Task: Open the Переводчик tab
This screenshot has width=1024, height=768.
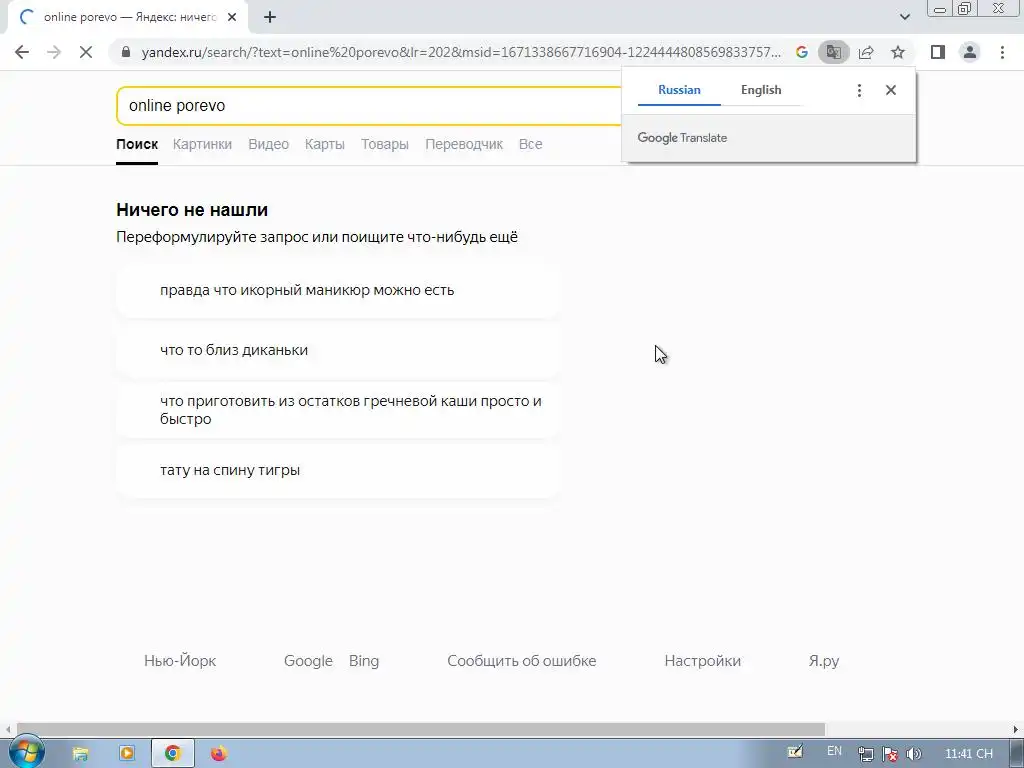Action: (464, 144)
